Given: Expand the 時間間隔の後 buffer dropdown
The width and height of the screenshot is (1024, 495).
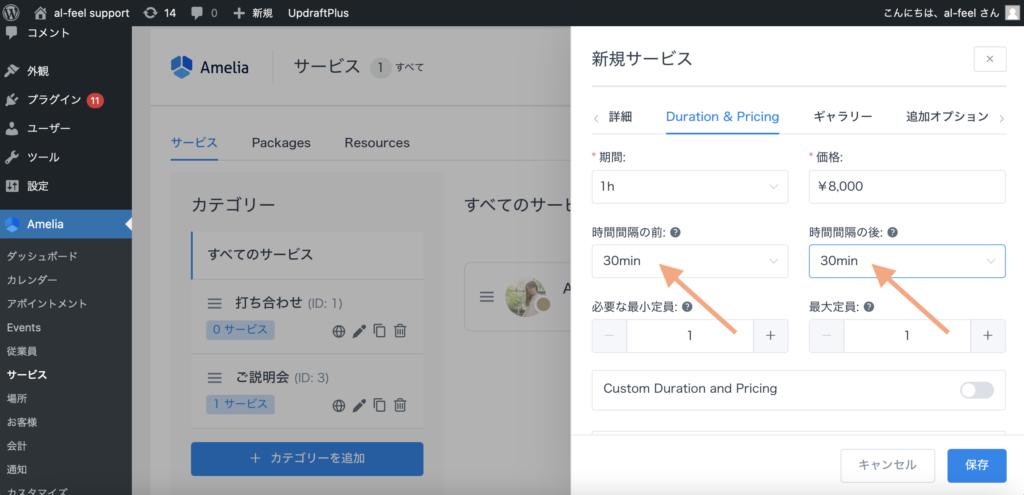Looking at the screenshot, I should click(906, 261).
